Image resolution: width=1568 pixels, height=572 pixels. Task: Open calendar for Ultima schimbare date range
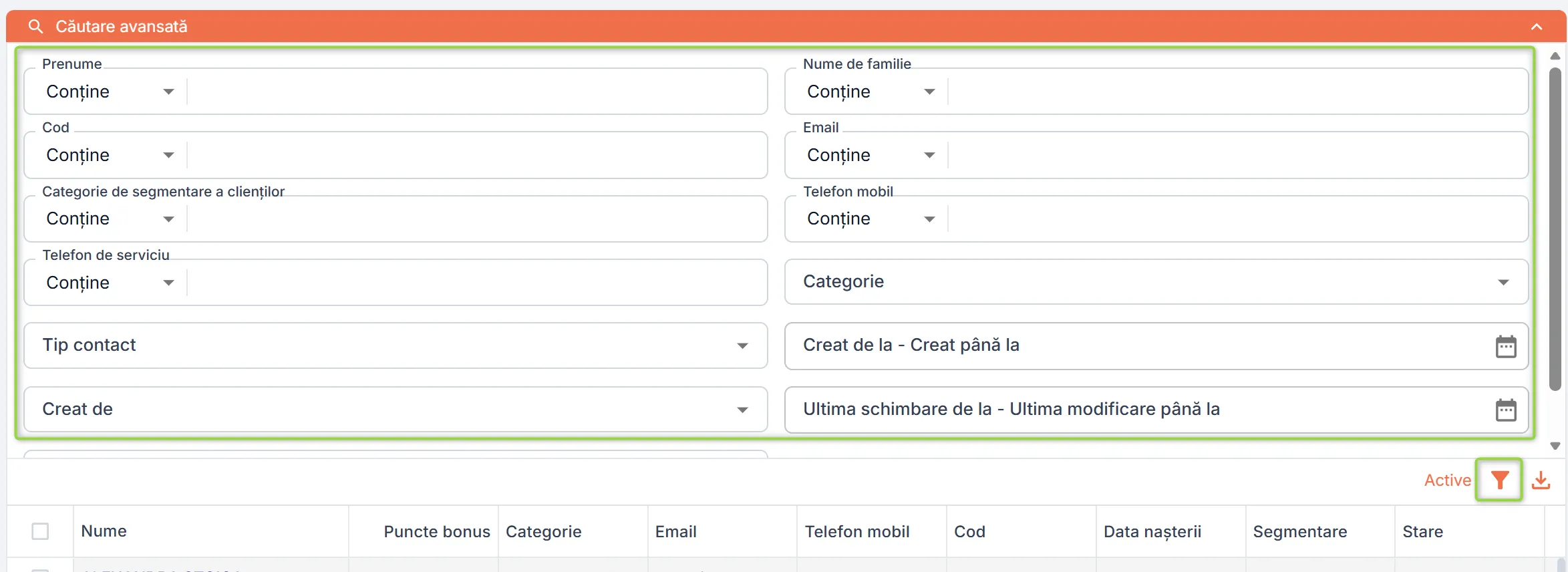[1506, 410]
